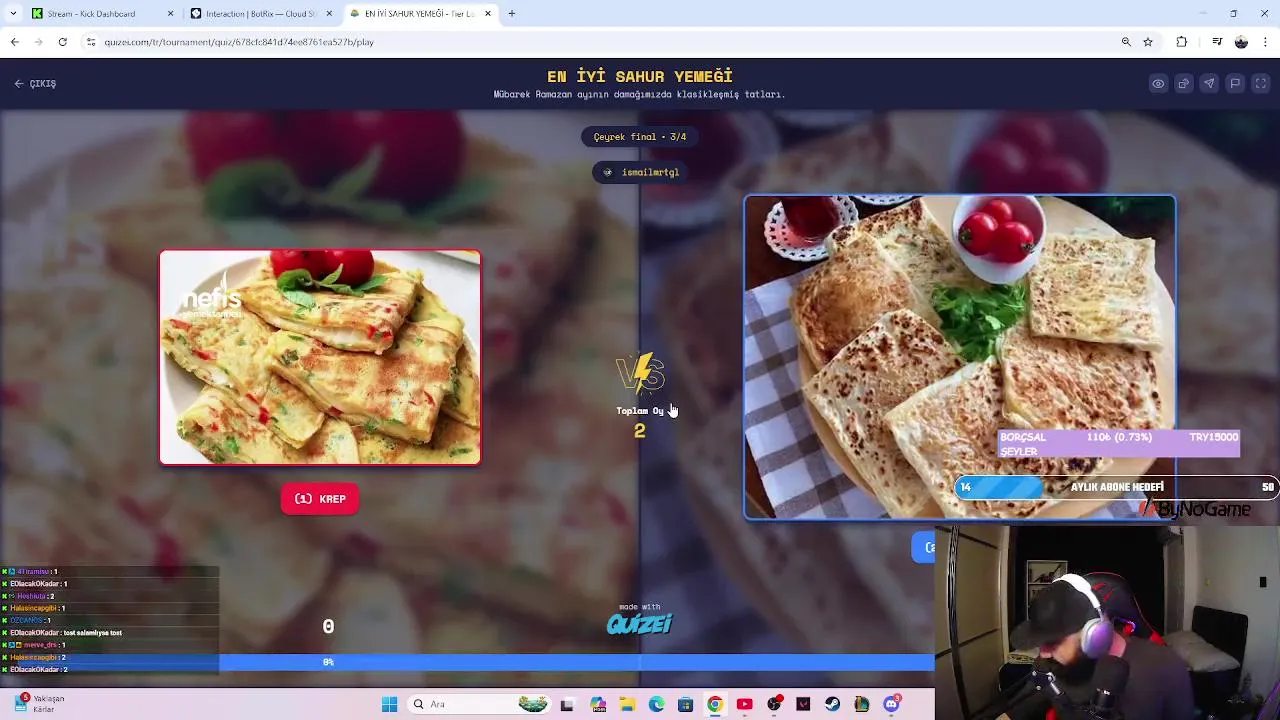Click the AYLIK ABONE HEDEFİ goal bar
Viewport: 1280px width, 720px height.
1116,487
